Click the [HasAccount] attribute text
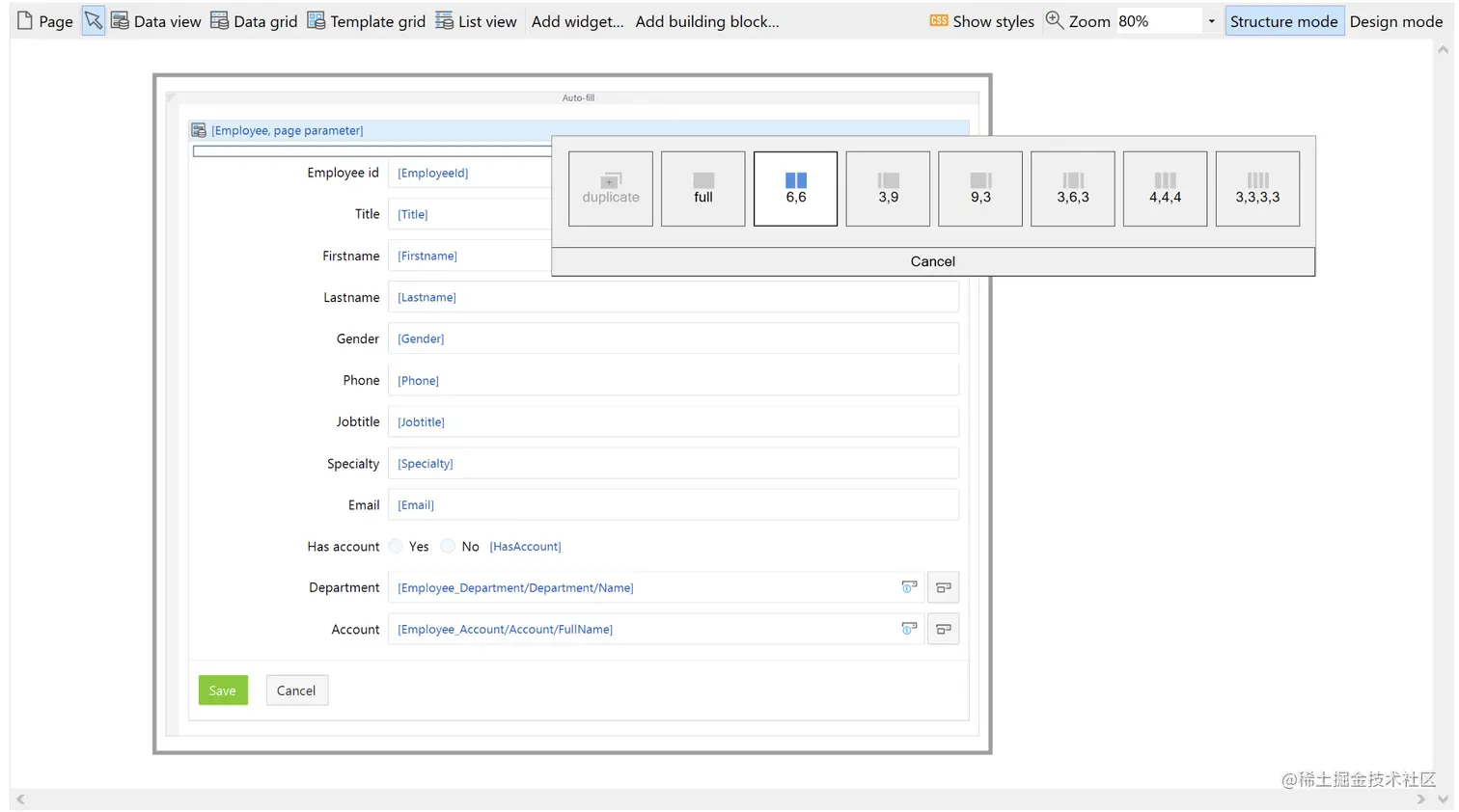 coord(525,546)
